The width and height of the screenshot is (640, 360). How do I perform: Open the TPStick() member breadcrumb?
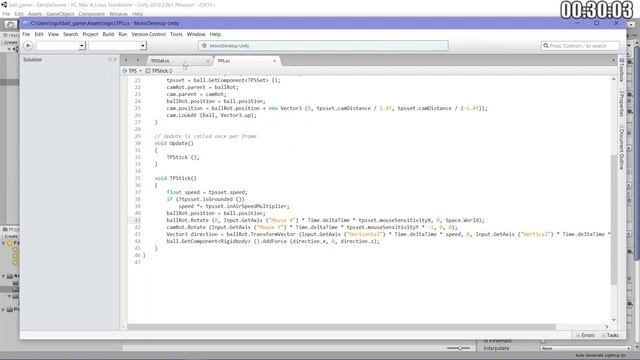click(159, 71)
